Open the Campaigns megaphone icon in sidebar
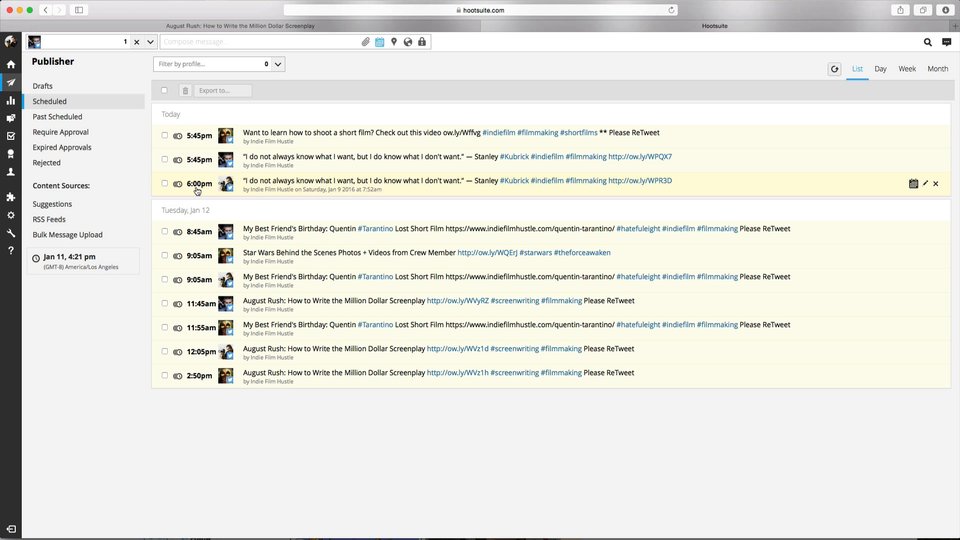The width and height of the screenshot is (960, 540). (x=10, y=118)
